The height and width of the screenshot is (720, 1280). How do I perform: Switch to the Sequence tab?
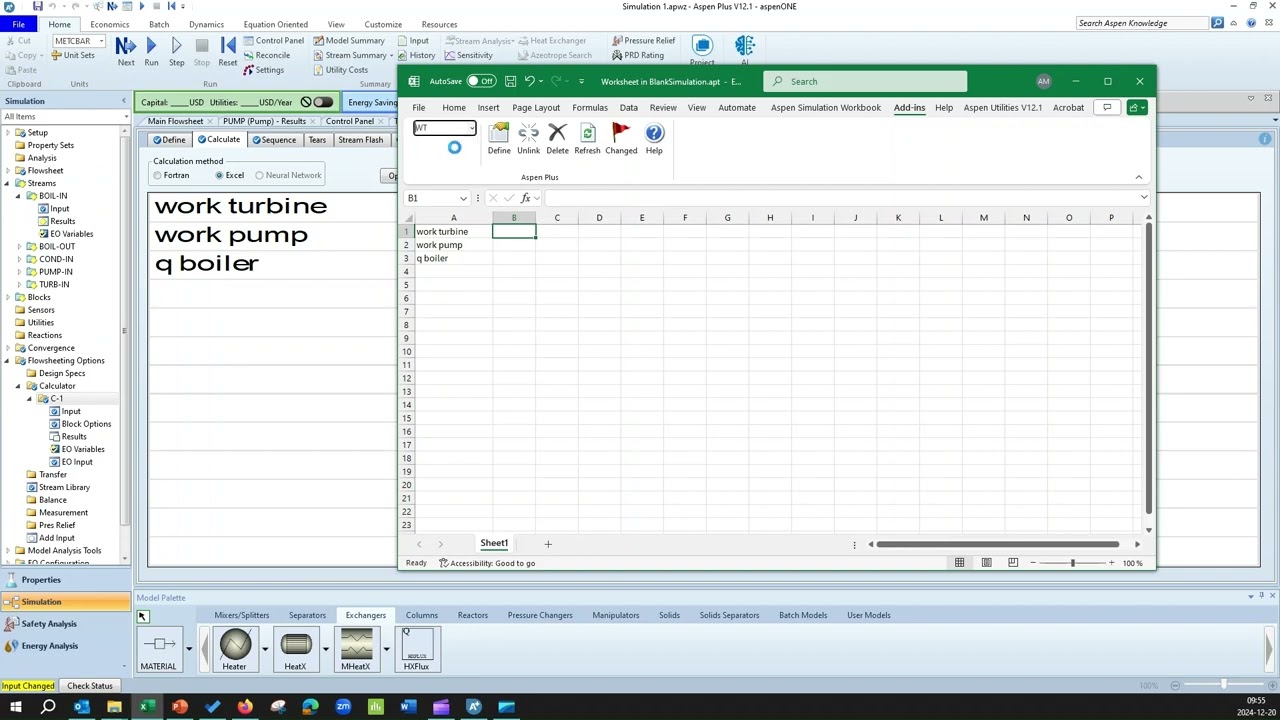click(x=273, y=140)
